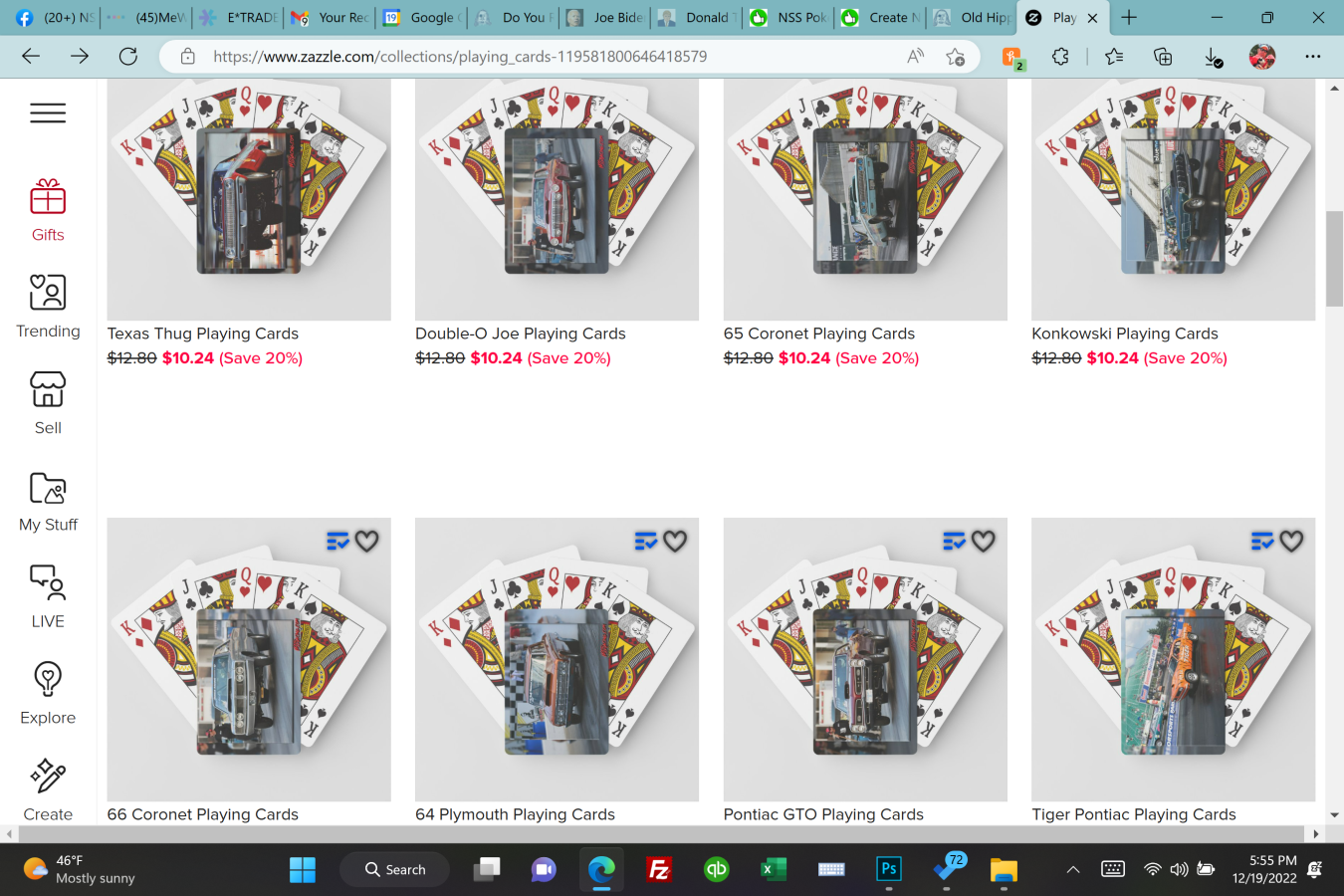Open the Create section
The width and height of the screenshot is (1344, 896).
tap(48, 790)
